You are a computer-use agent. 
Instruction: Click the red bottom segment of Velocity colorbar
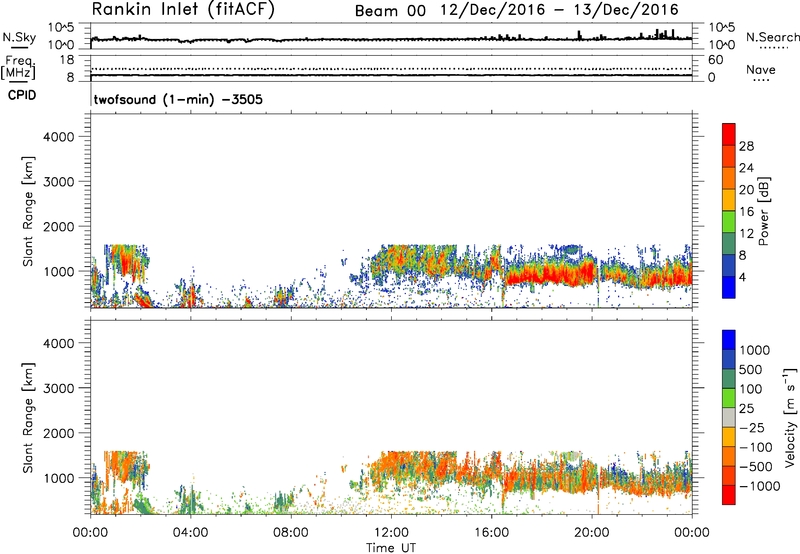729,495
